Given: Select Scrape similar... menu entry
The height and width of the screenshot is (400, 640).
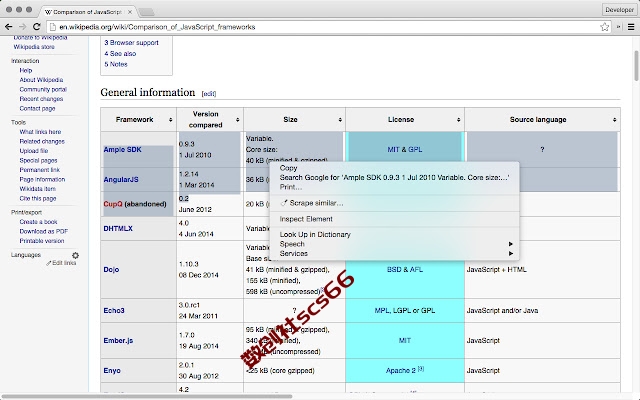Looking at the screenshot, I should point(394,203).
